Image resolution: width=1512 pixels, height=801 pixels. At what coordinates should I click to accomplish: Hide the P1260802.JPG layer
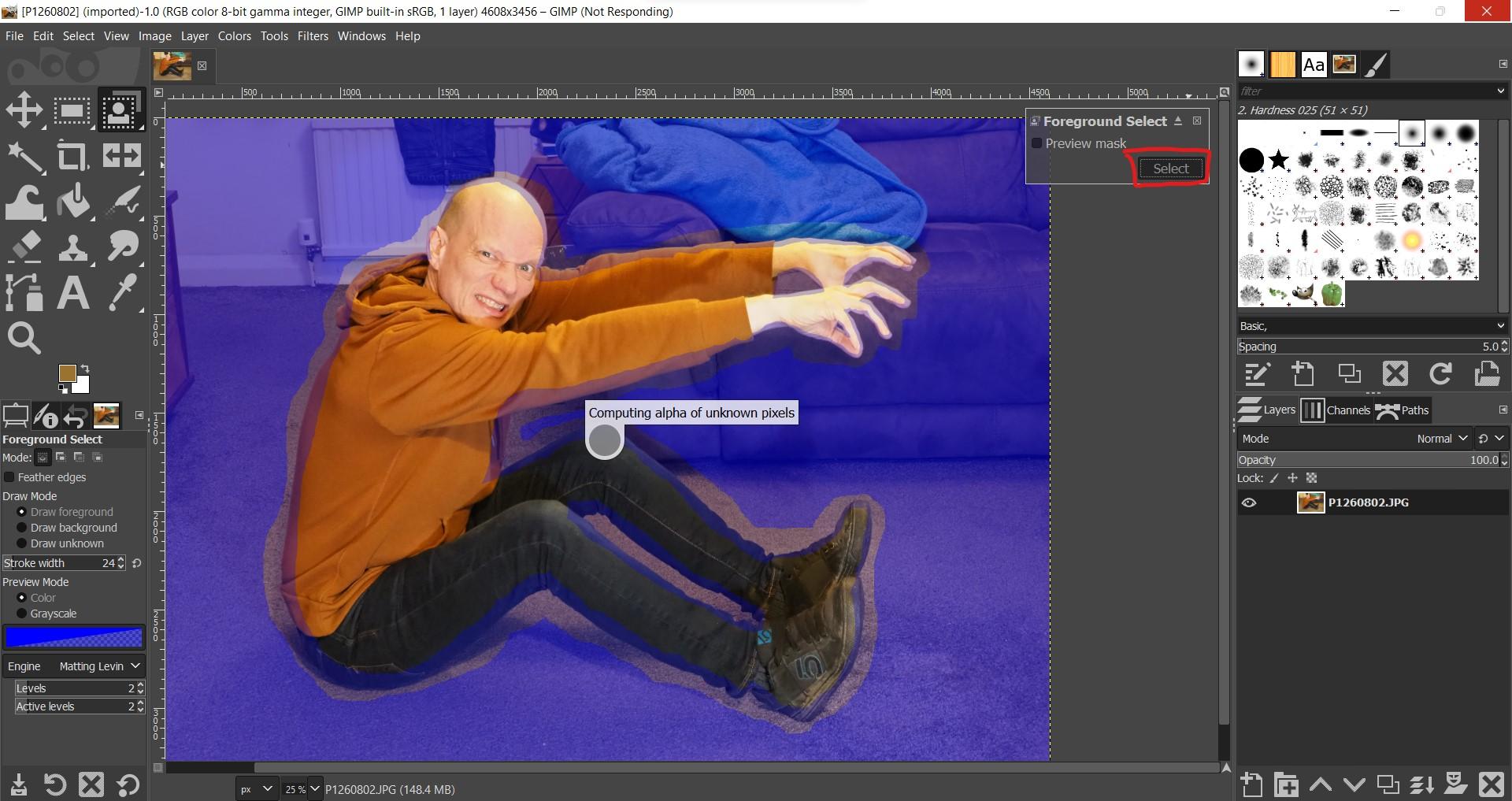1251,502
